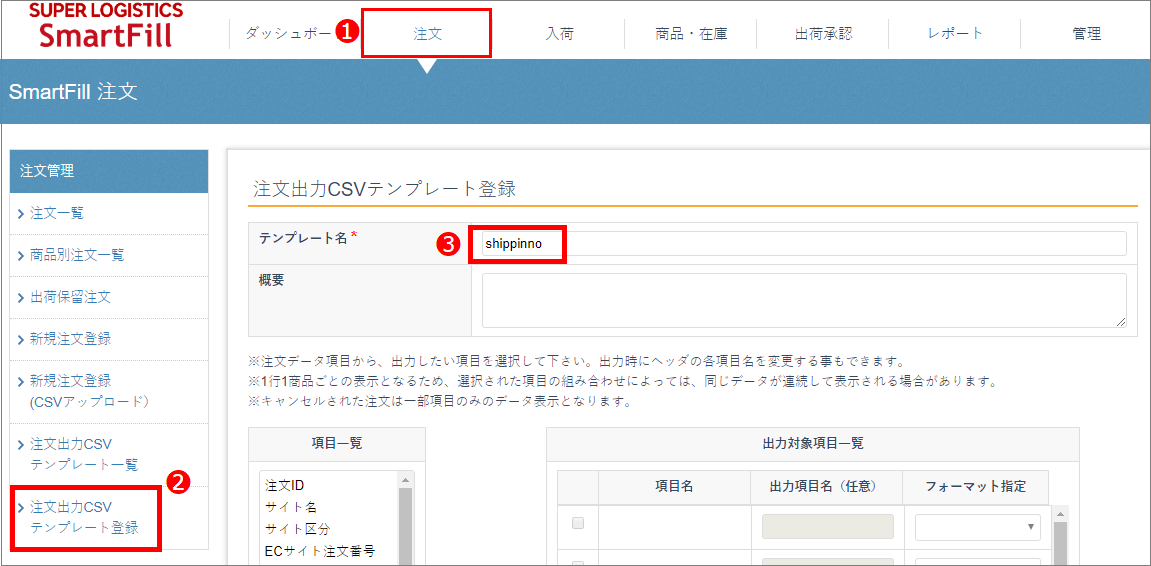Select サイト区分 in the 項目一覧 list

point(297,529)
